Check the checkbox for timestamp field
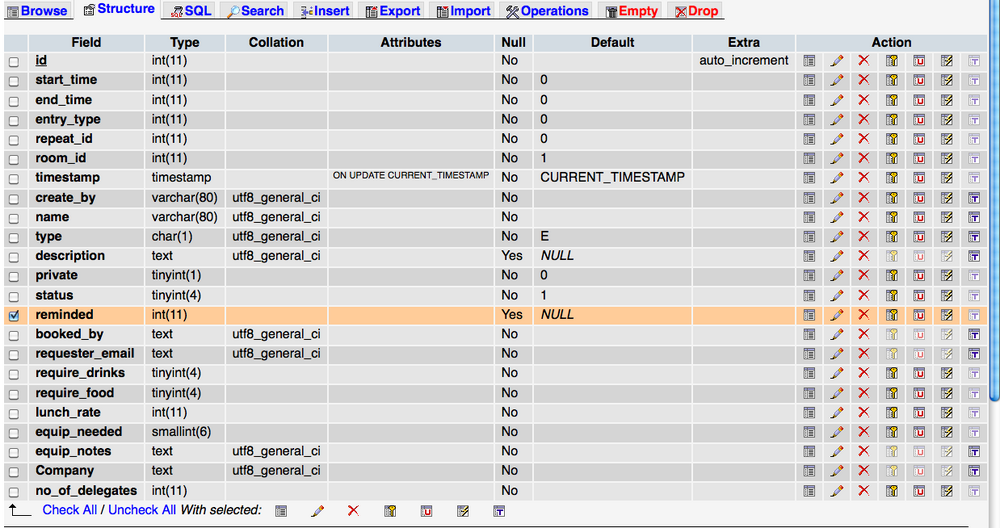Screen dimensions: 1000x528 (x=14, y=179)
